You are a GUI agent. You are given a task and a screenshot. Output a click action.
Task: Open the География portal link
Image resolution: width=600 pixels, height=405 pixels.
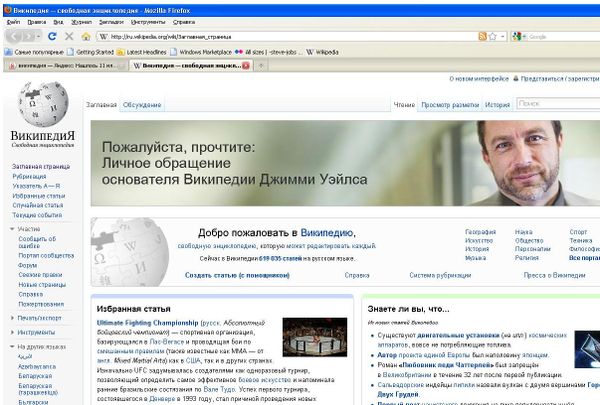pos(480,232)
